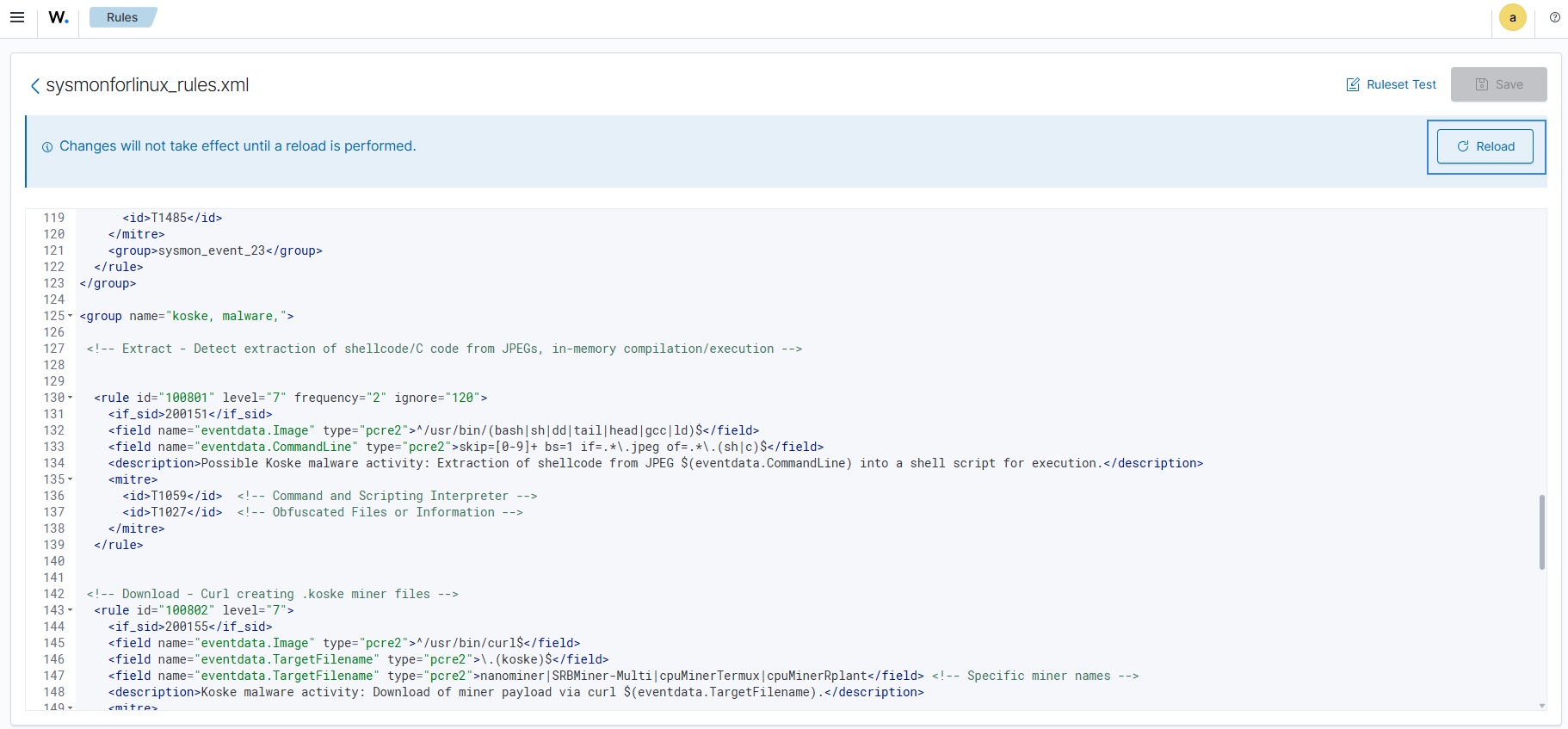The image size is (1568, 729).
Task: Click the \.(koske)$ TargetFilename line
Action: click(358, 659)
